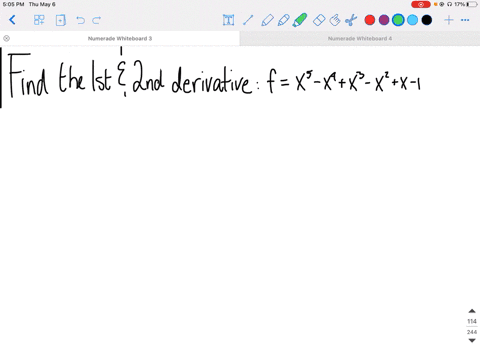Tap the red screen recording indicator
This screenshot has width=480, height=360.
pos(421,4)
